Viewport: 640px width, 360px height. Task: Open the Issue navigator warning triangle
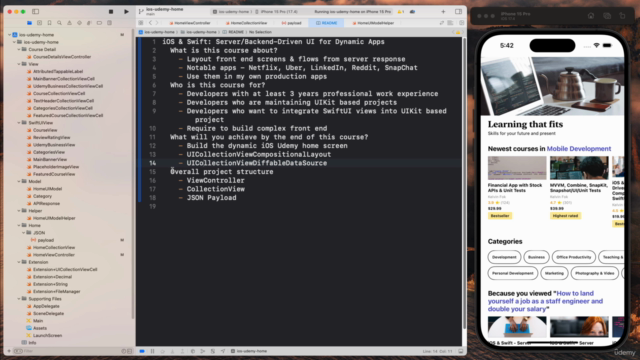[69, 23]
